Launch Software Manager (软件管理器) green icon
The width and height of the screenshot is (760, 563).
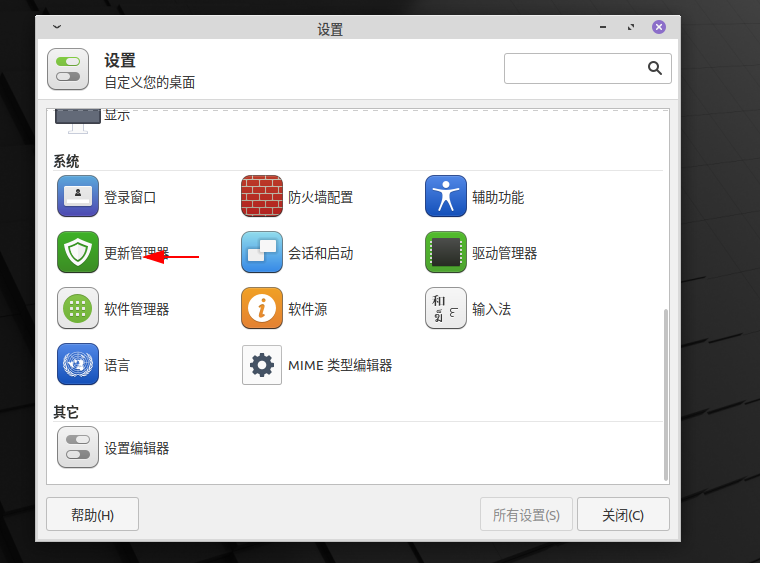78,309
